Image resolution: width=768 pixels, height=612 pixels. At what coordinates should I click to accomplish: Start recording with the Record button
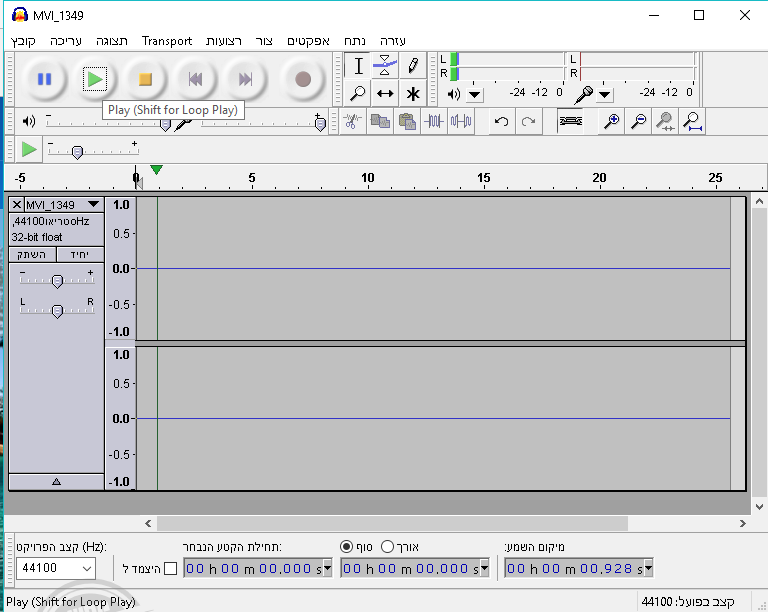[303, 79]
